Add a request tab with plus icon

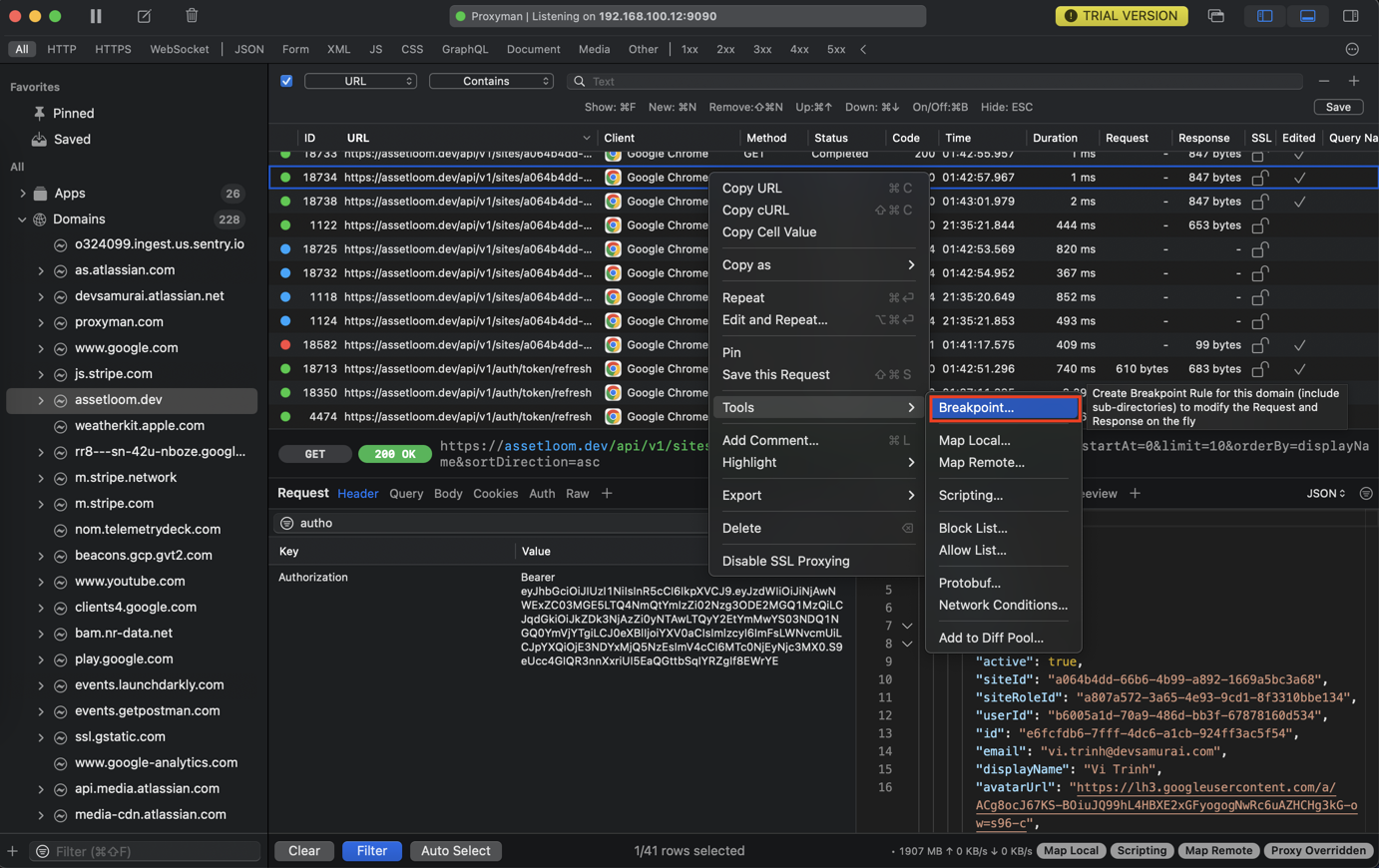[607, 494]
